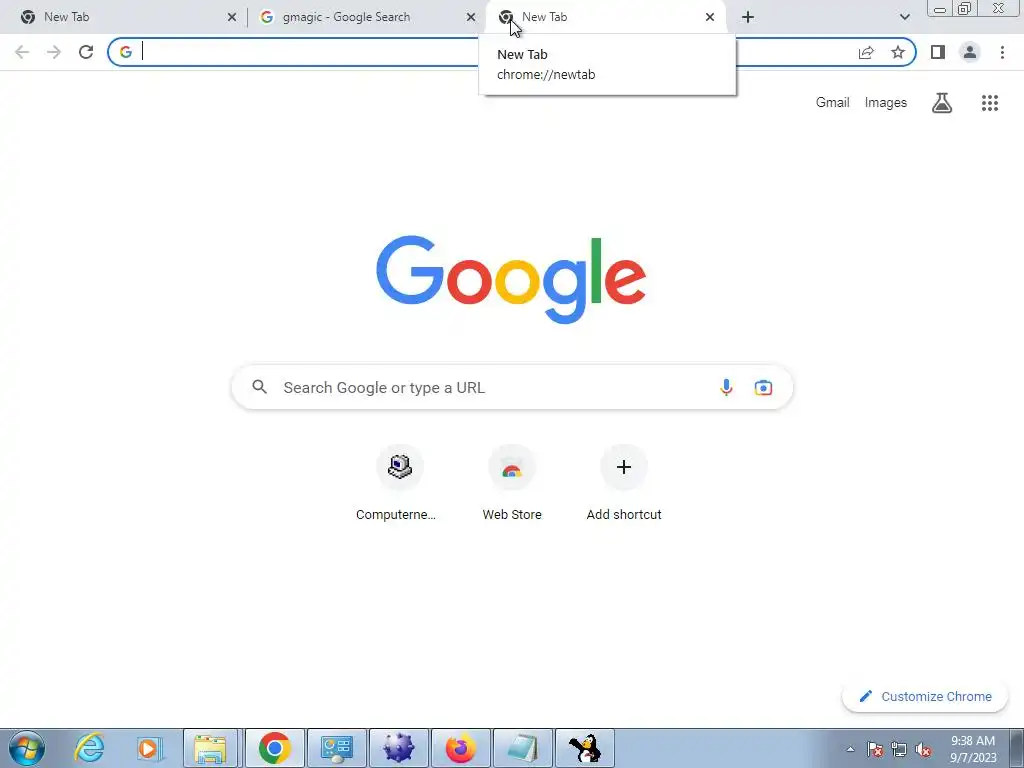Share this page icon in address bar
This screenshot has height=768, width=1024.
pyautogui.click(x=866, y=52)
